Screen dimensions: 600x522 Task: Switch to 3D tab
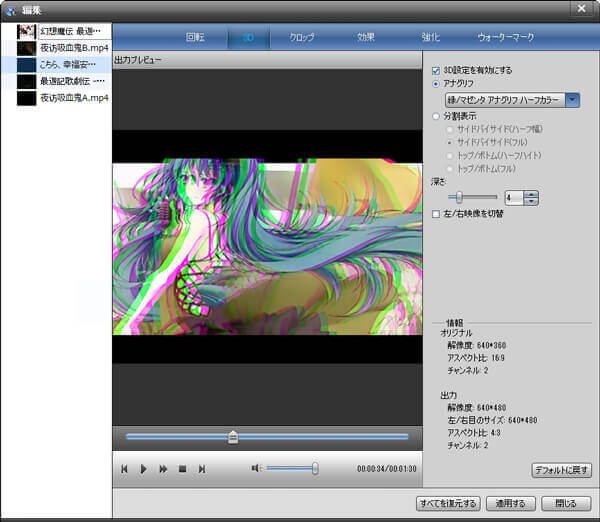click(248, 38)
